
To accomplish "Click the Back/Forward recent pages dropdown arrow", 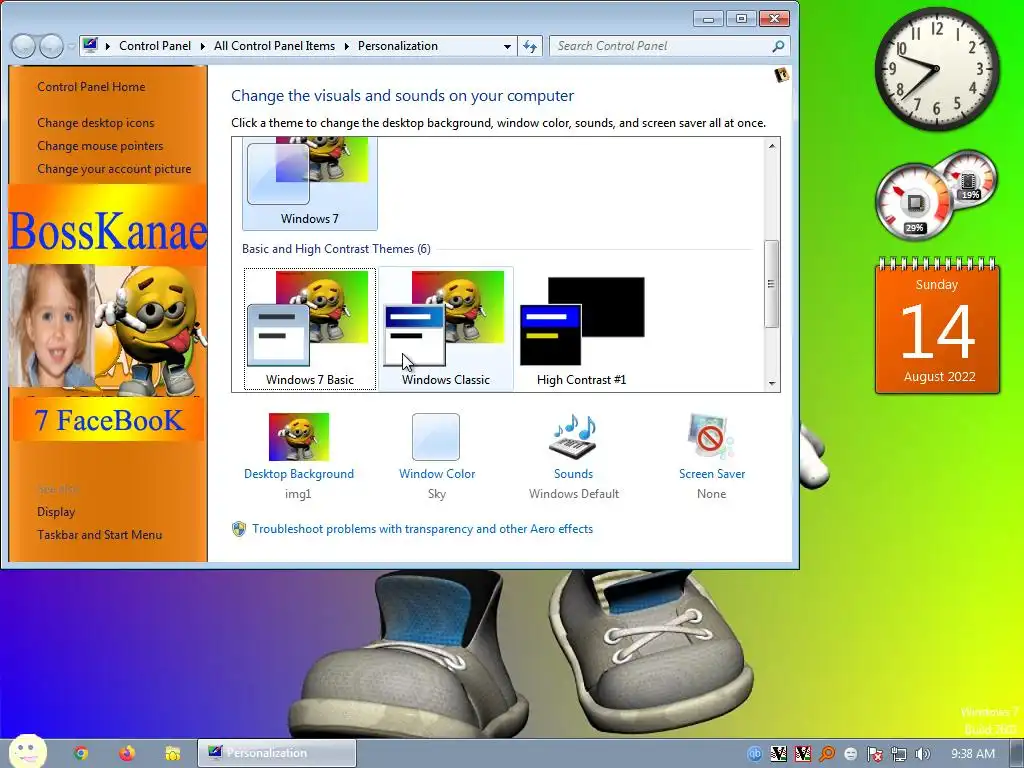I will tap(71, 47).
